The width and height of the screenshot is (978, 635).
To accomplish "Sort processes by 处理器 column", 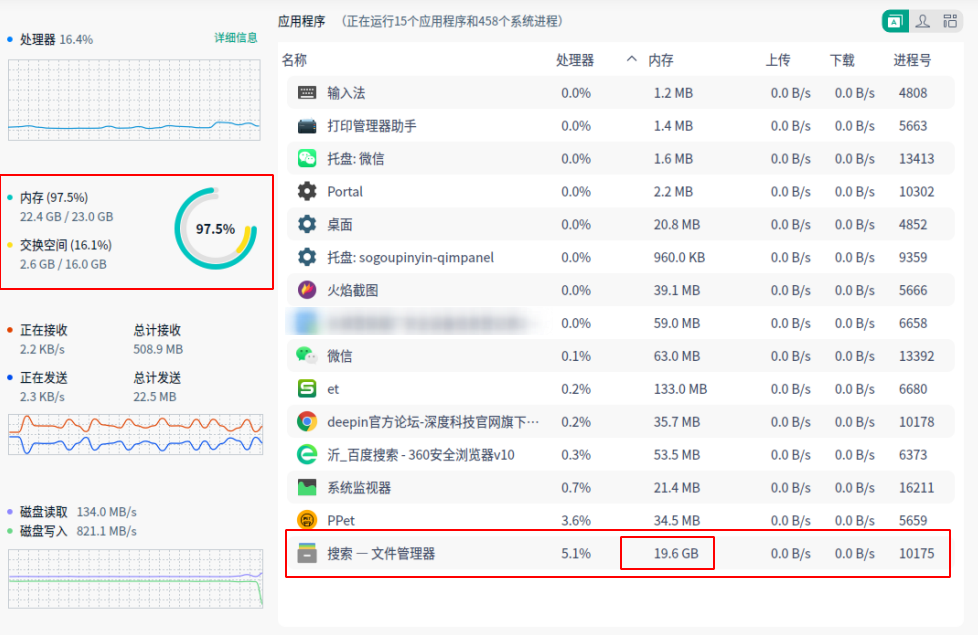I will (575, 60).
